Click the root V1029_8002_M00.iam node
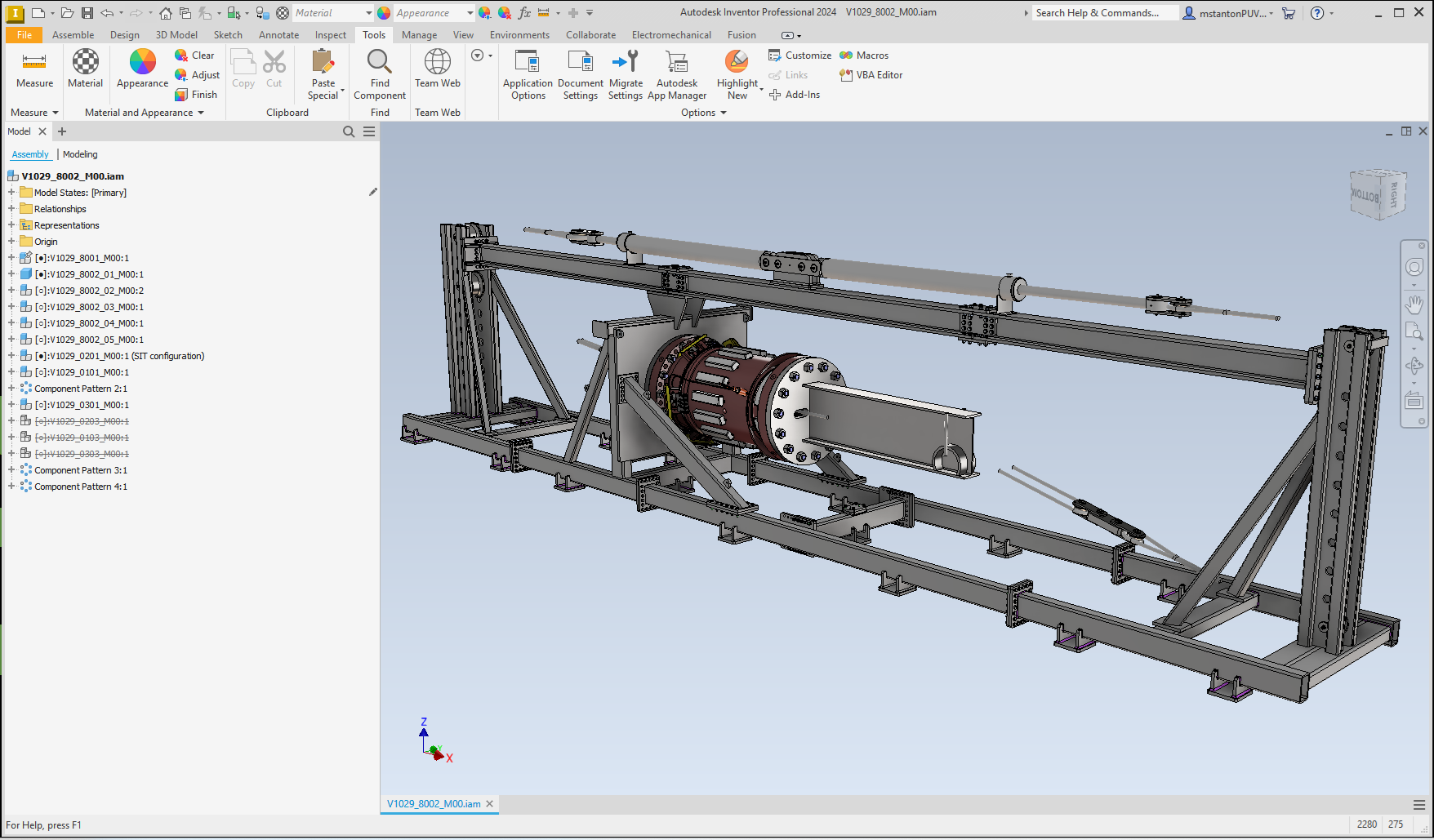1434x840 pixels. [73, 176]
